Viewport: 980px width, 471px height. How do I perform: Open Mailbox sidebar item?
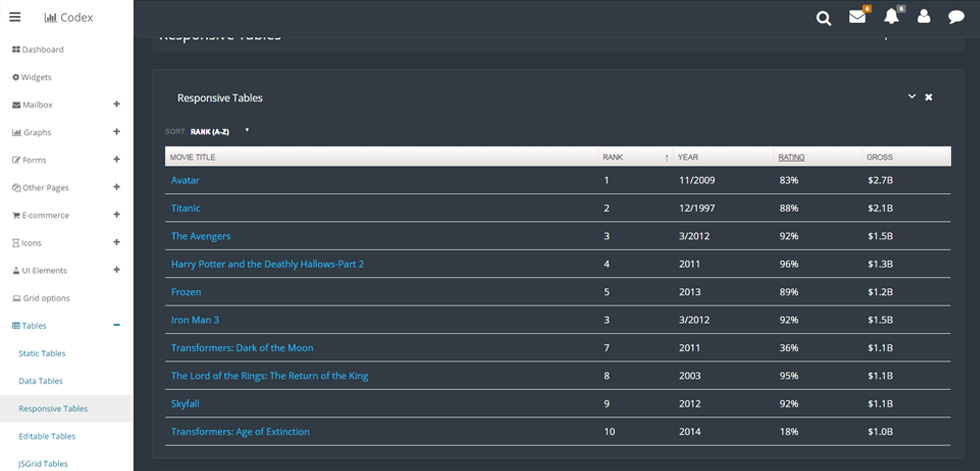click(x=32, y=105)
